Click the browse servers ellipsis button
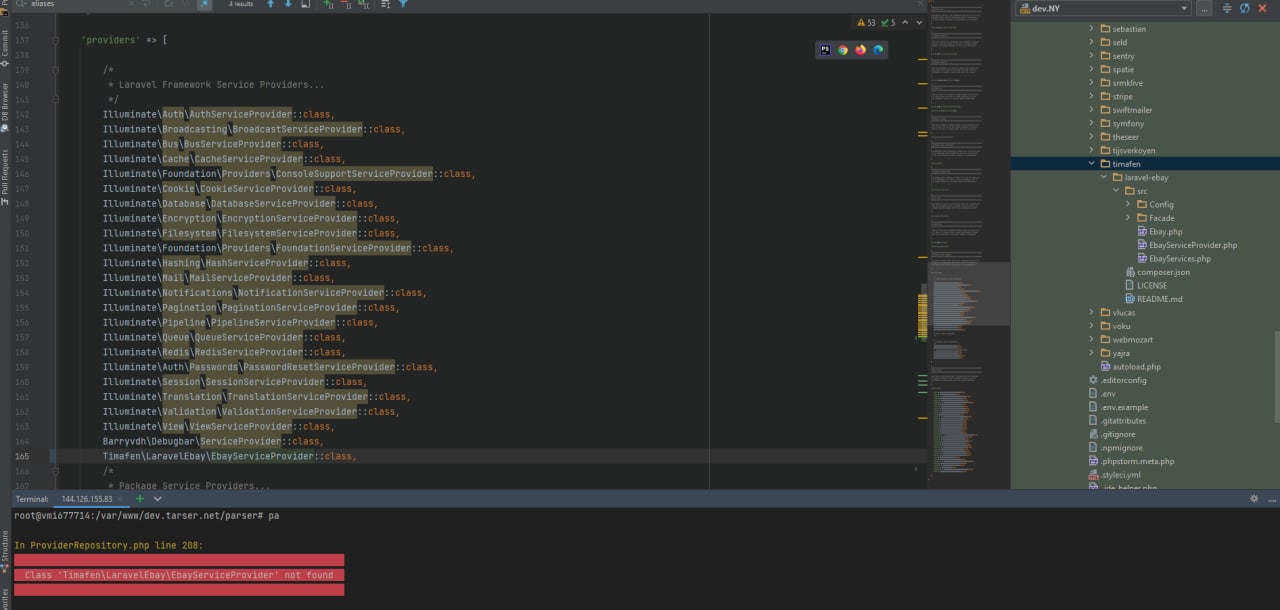The image size is (1280, 610). tap(1205, 8)
